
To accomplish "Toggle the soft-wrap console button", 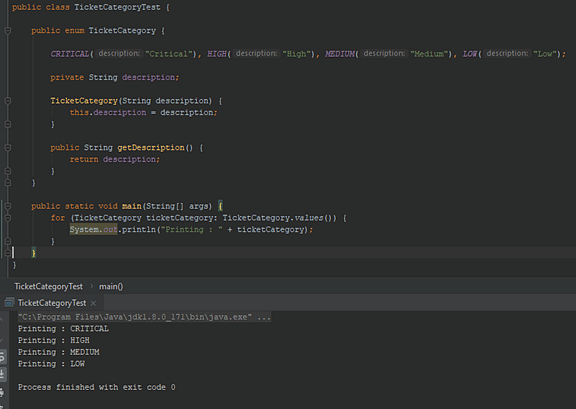I will [2, 357].
